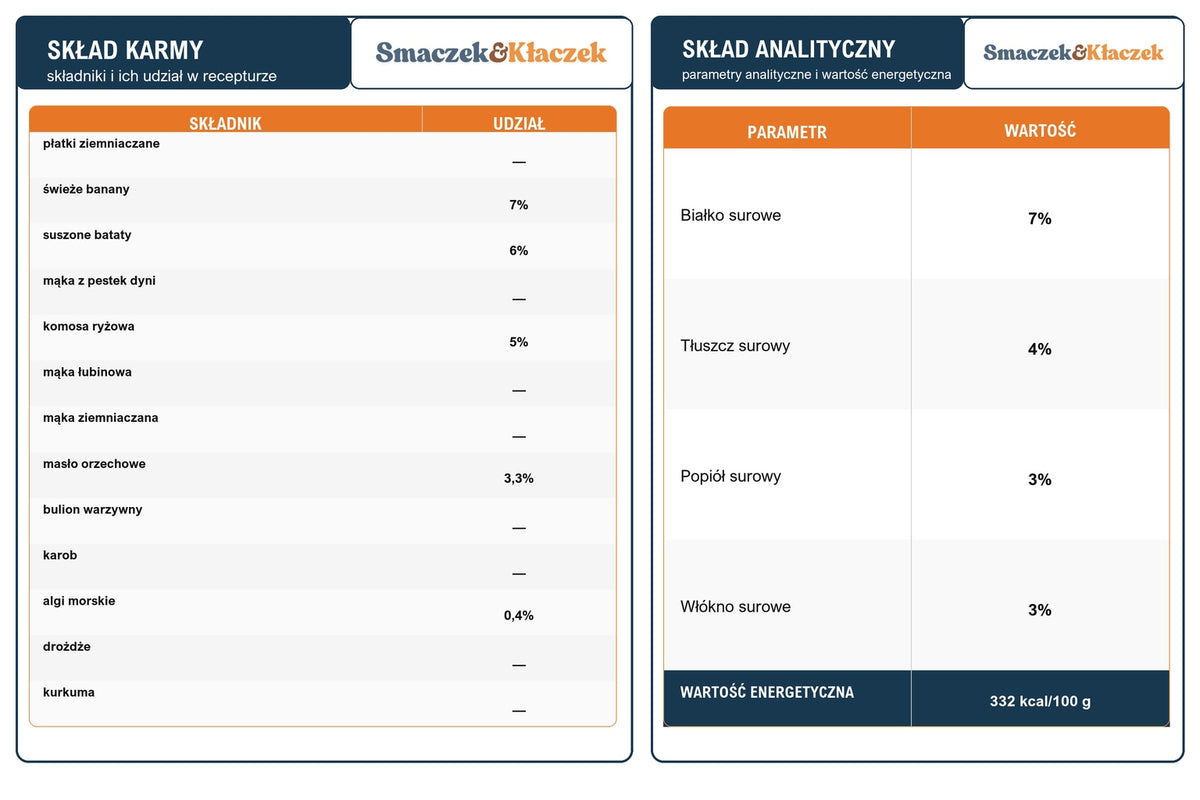
Task: Select the "komosa ryżowa" ingredient
Action: point(89,327)
